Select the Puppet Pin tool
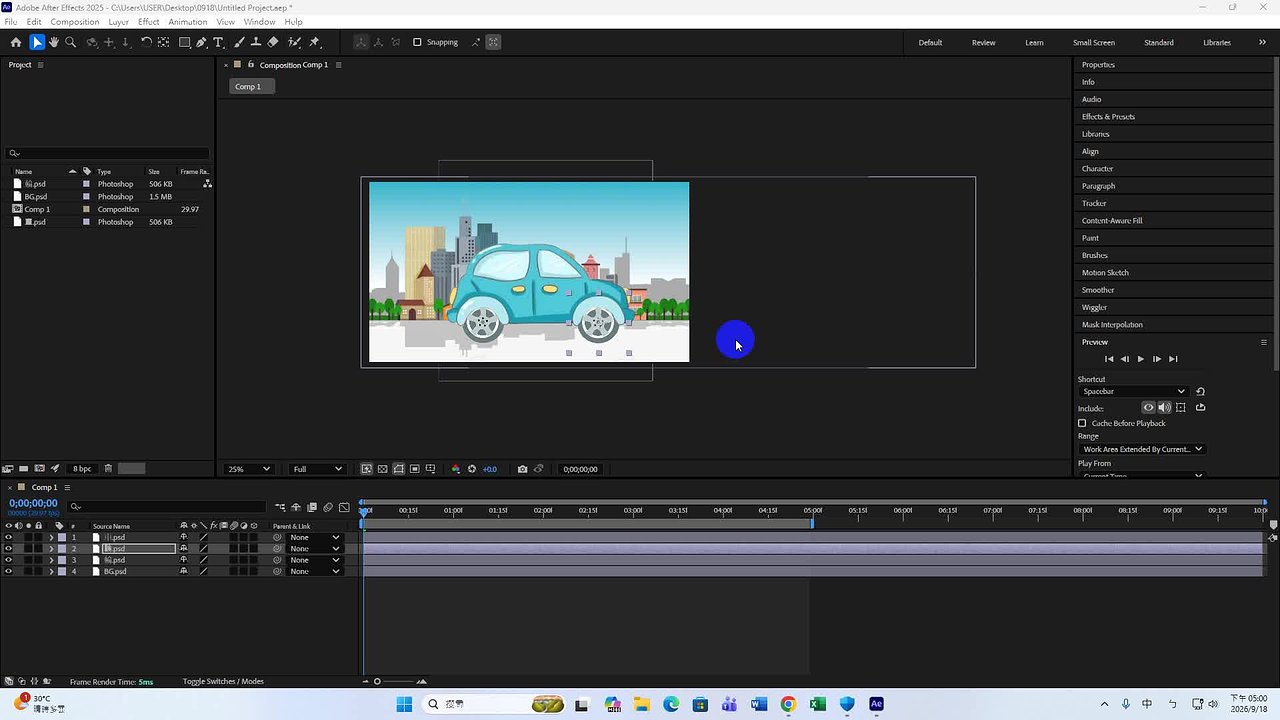Image resolution: width=1280 pixels, height=720 pixels. tap(315, 42)
